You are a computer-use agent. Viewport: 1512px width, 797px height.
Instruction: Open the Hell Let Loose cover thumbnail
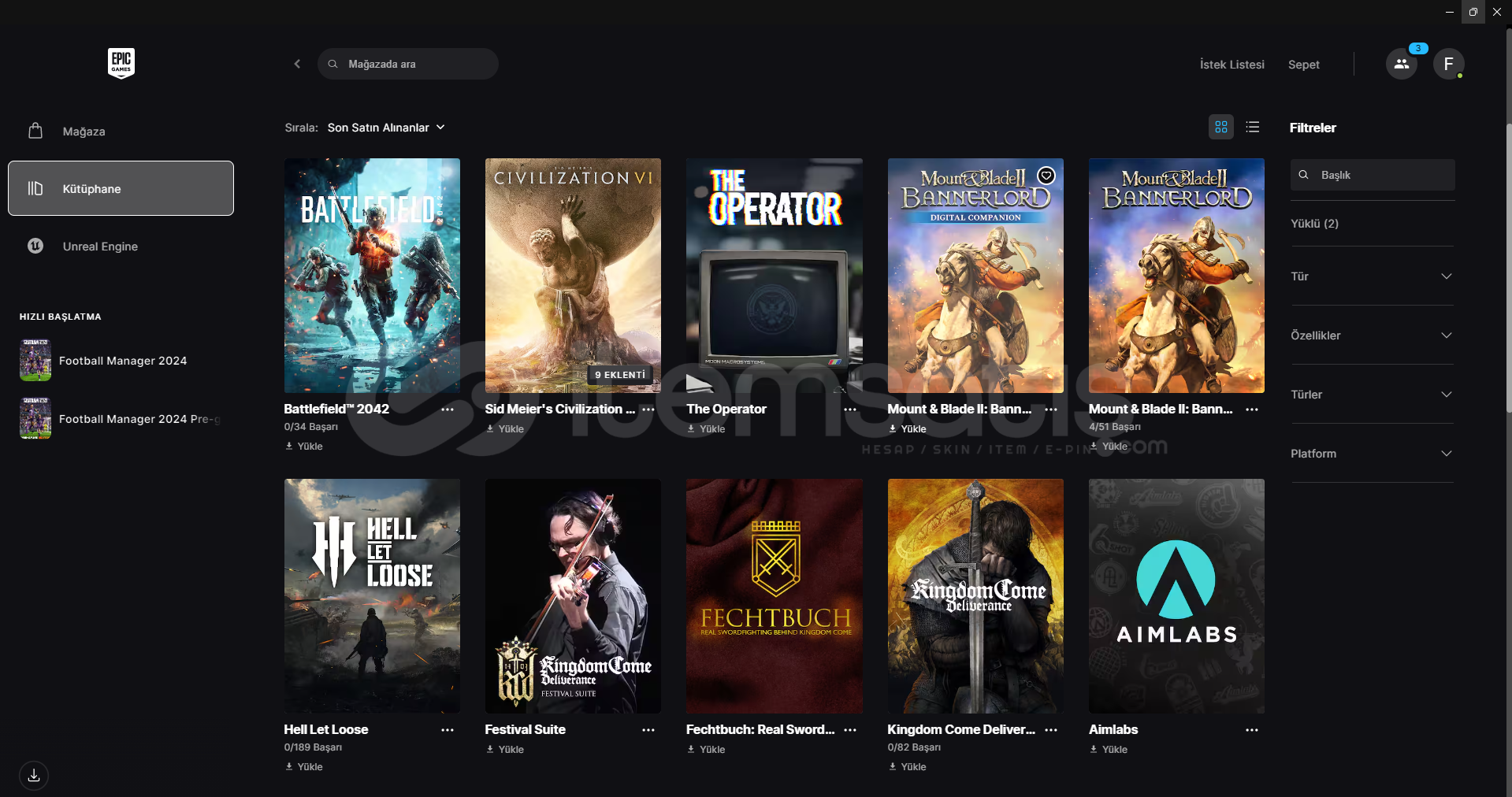pyautogui.click(x=372, y=596)
